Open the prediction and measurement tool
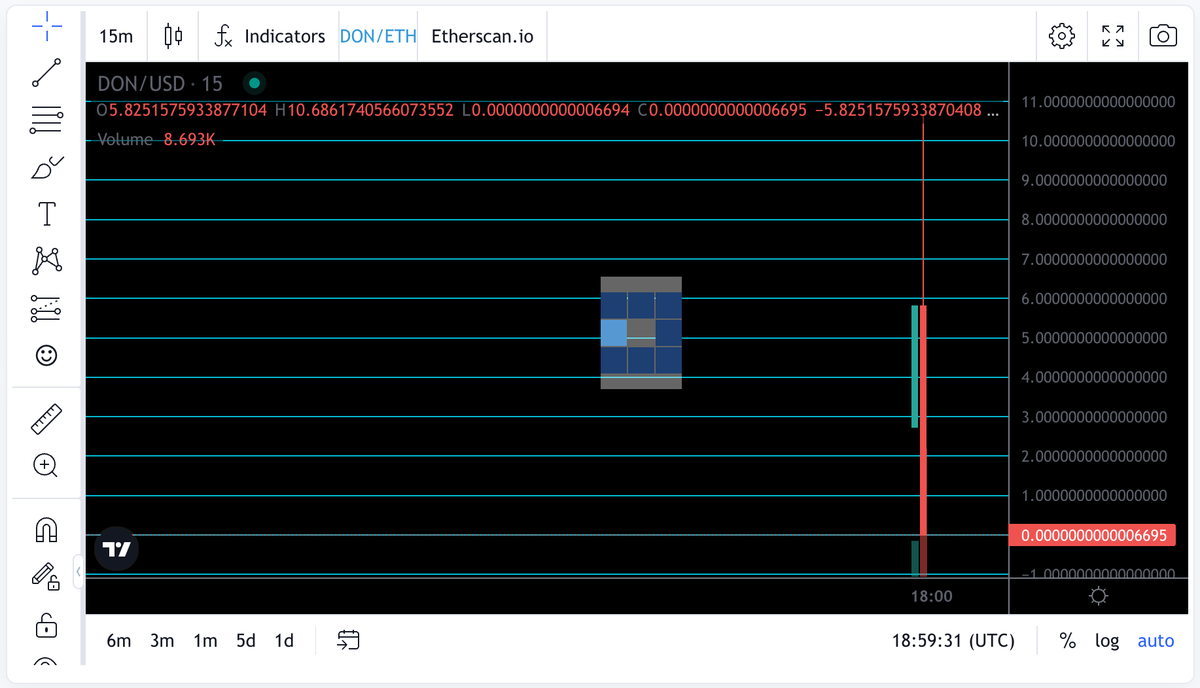 click(46, 308)
